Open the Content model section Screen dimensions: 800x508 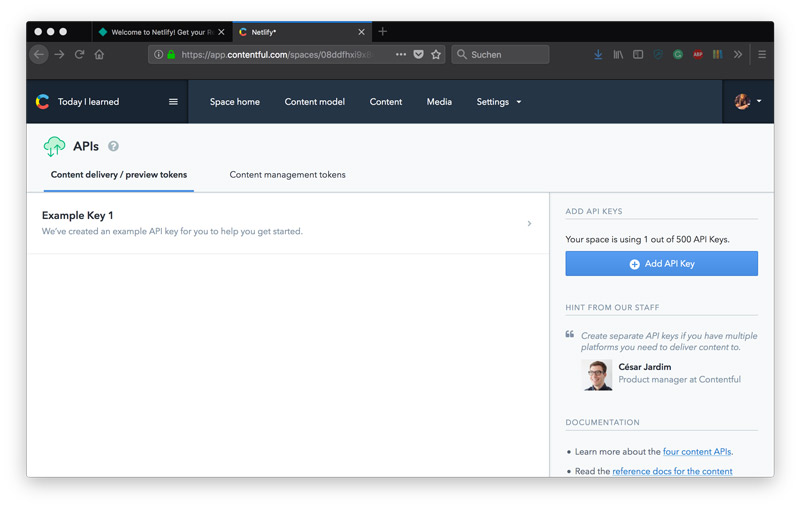(x=315, y=101)
